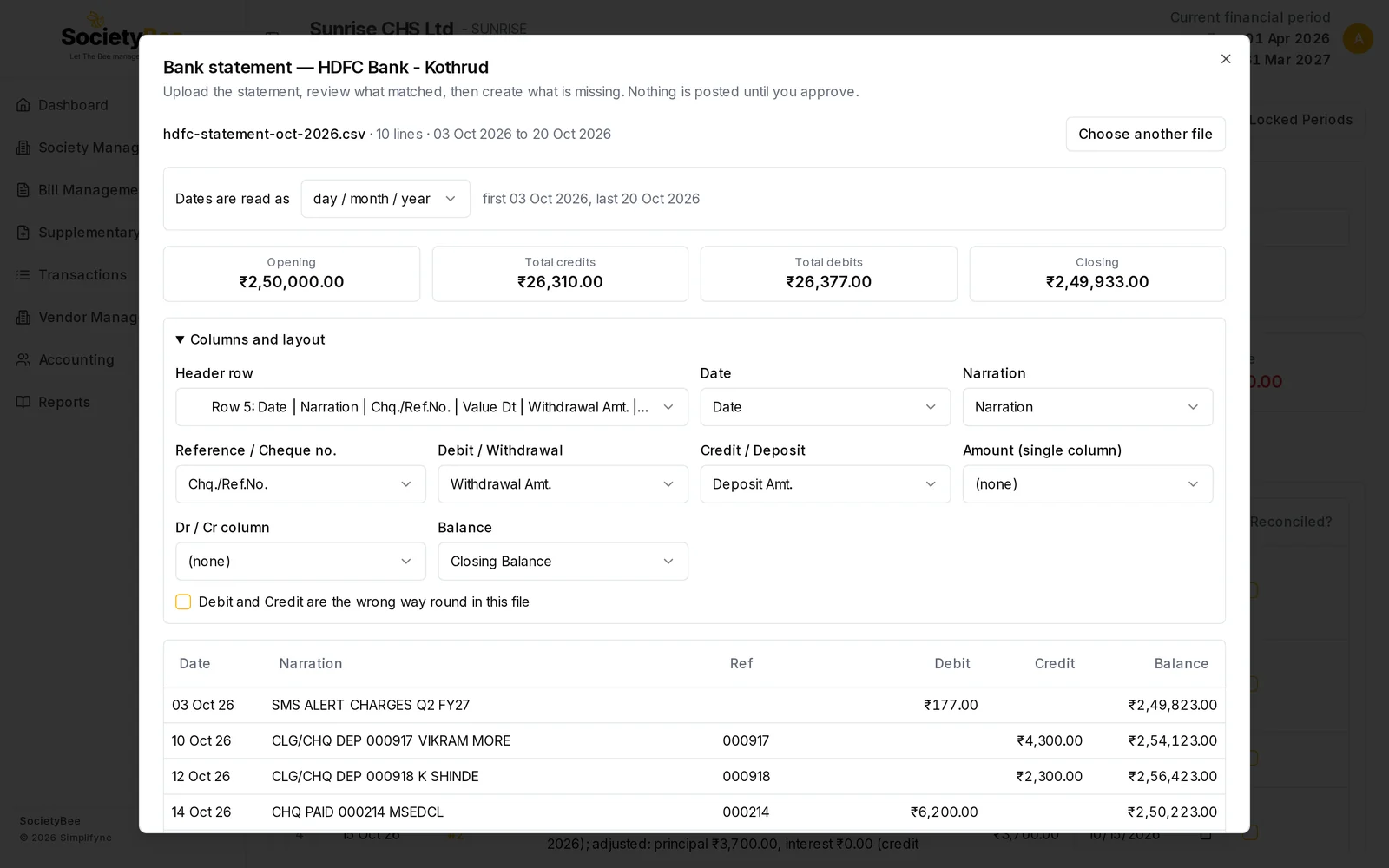Click the file name hdfc-statement-oct-2026.csv
The image size is (1389, 868).
264,134
